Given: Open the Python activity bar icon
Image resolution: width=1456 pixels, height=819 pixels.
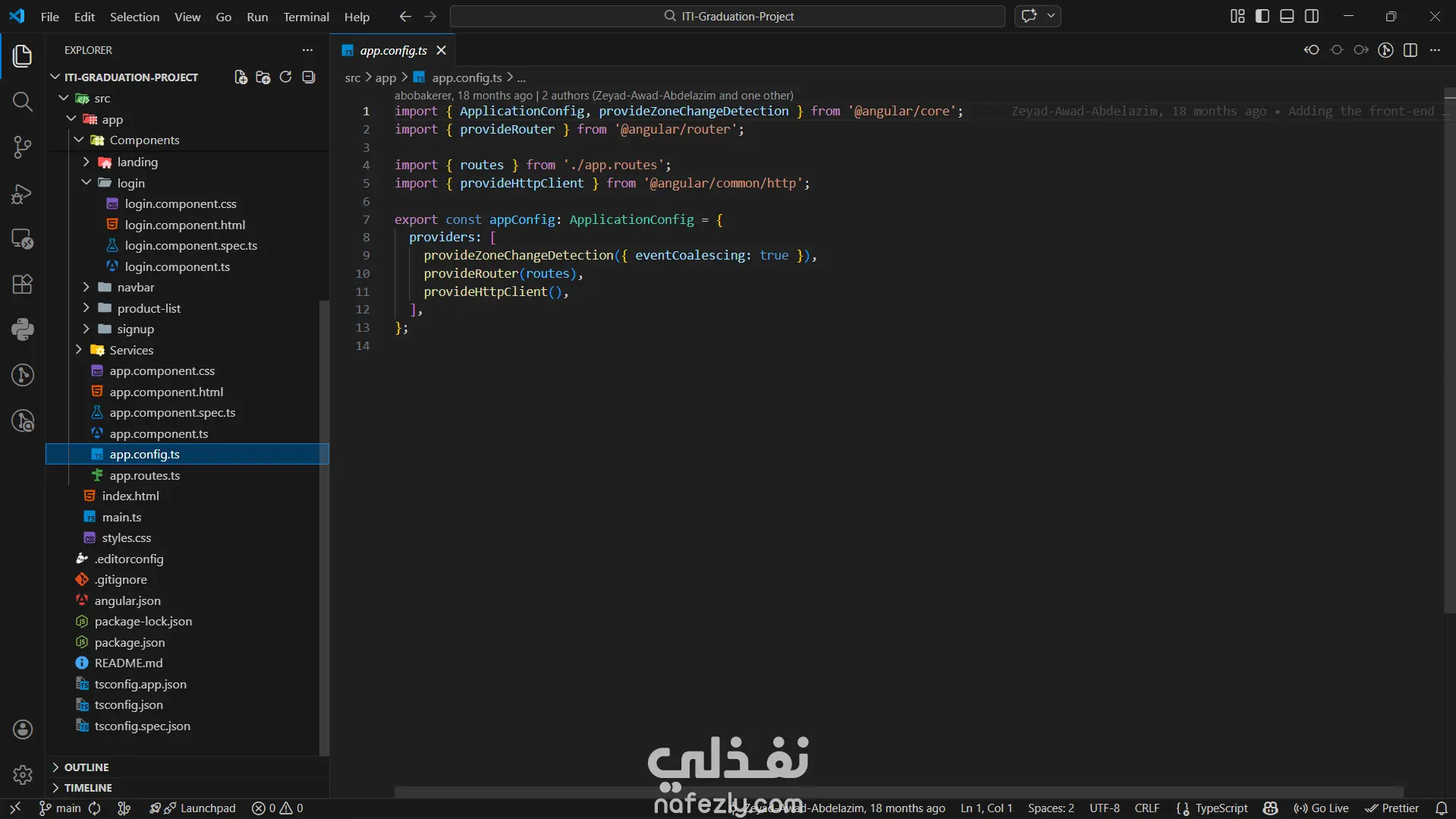Looking at the screenshot, I should (22, 329).
